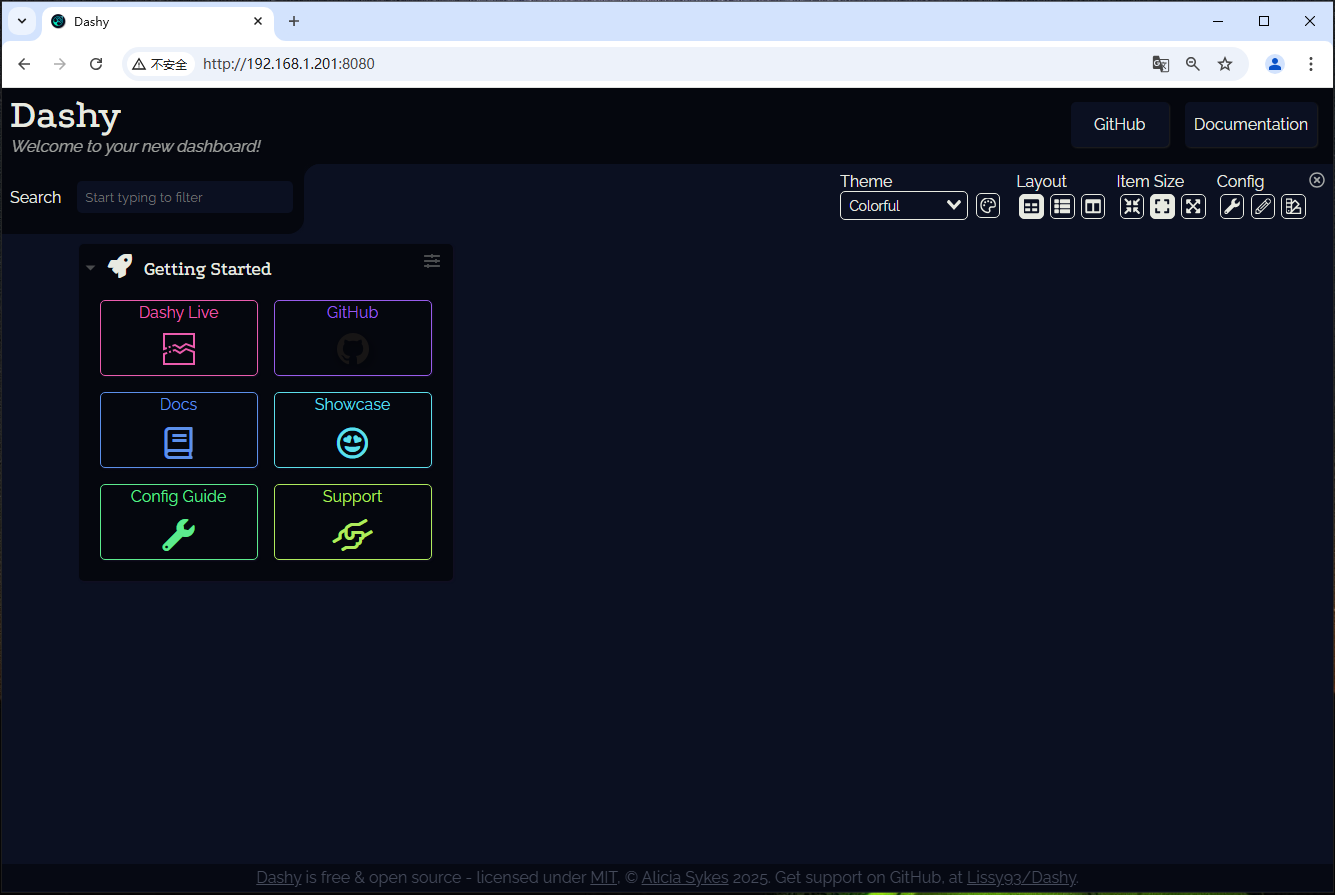The height and width of the screenshot is (895, 1335).
Task: Set item size to small
Action: click(1131, 206)
